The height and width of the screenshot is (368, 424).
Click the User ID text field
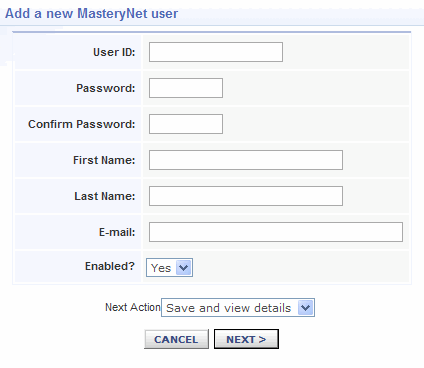pyautogui.click(x=216, y=52)
